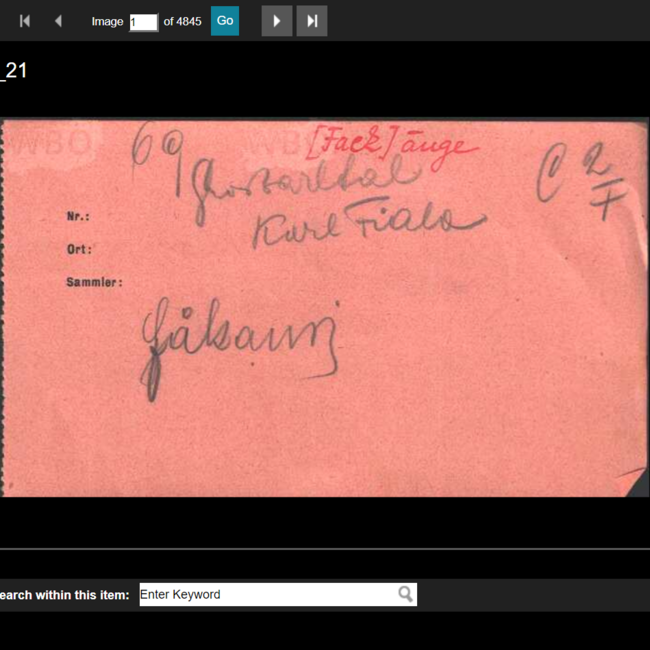Screen dimensions: 650x650
Task: Click the Go button
Action: click(x=225, y=21)
